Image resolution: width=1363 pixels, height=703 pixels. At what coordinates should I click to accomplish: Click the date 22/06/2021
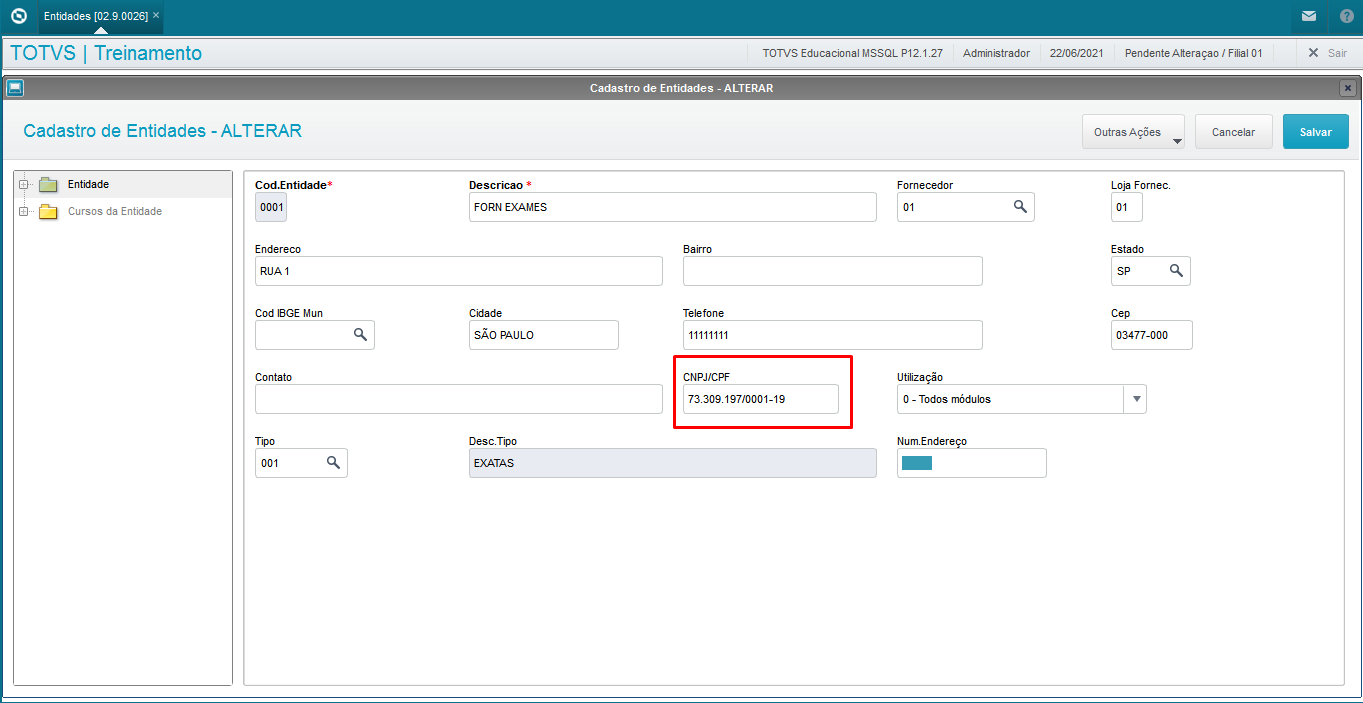coord(1077,53)
